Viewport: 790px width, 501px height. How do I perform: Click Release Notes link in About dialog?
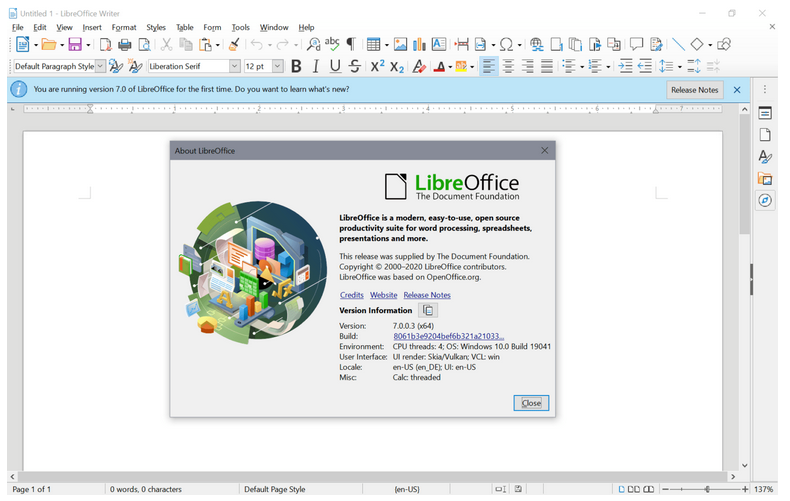coord(427,295)
